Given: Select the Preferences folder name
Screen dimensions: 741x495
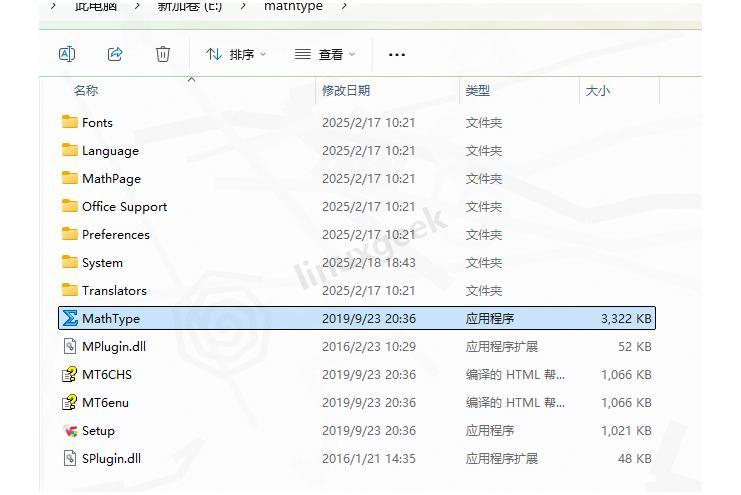Looking at the screenshot, I should [x=116, y=234].
